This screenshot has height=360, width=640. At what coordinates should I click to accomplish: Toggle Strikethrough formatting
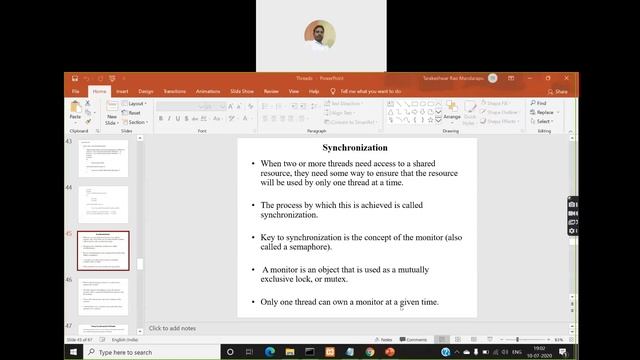coord(195,119)
